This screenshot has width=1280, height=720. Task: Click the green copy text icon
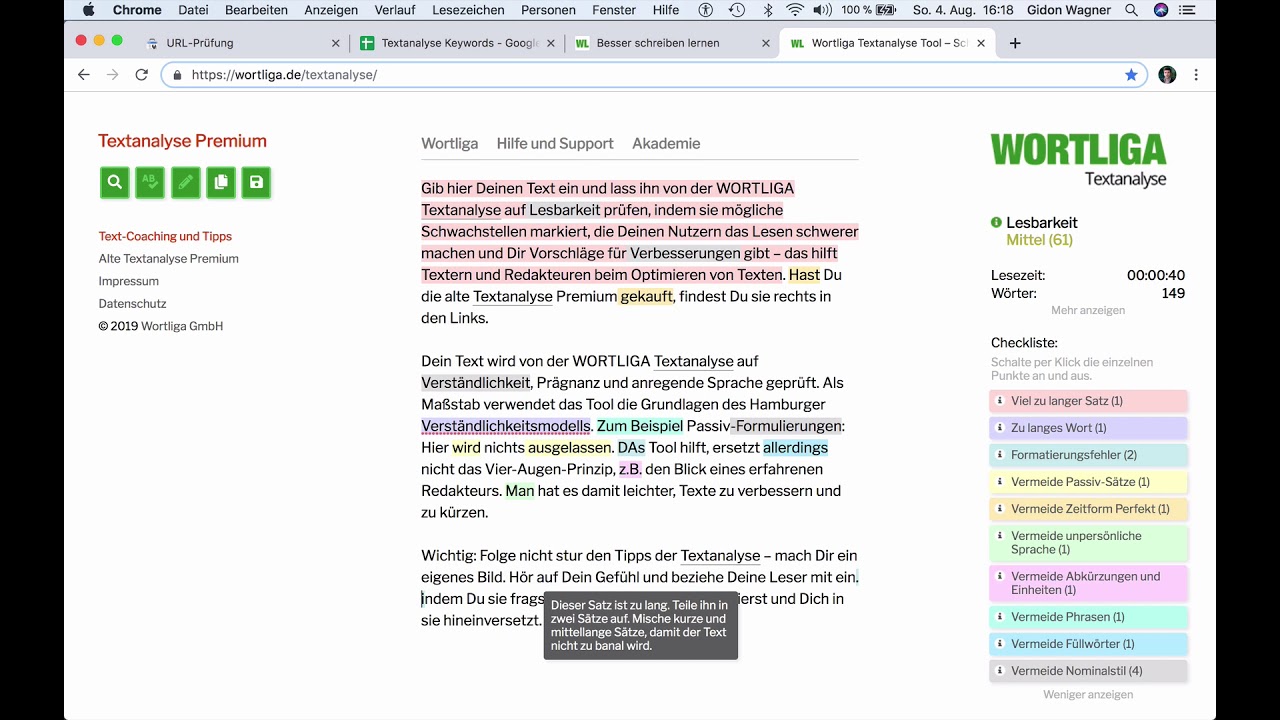point(221,183)
